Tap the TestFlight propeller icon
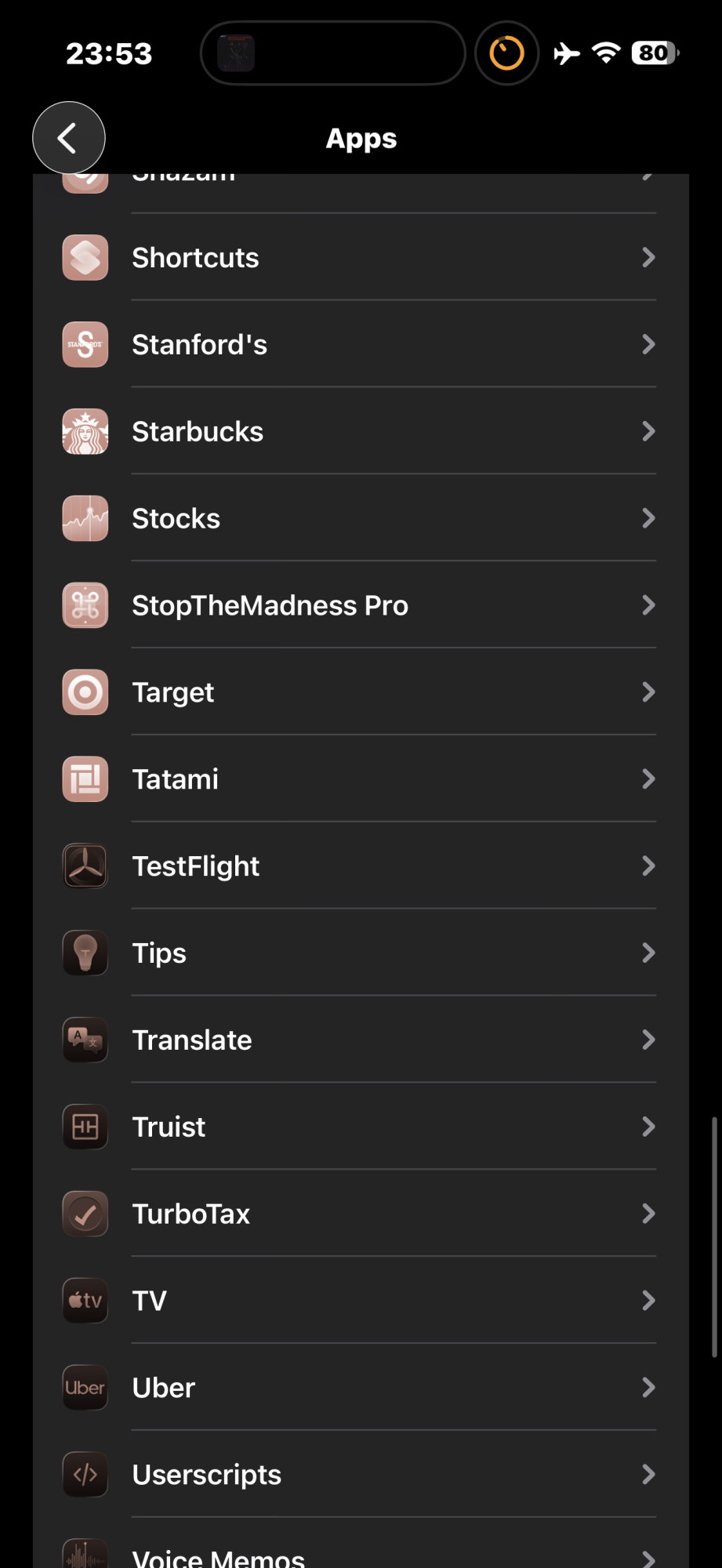 point(85,866)
